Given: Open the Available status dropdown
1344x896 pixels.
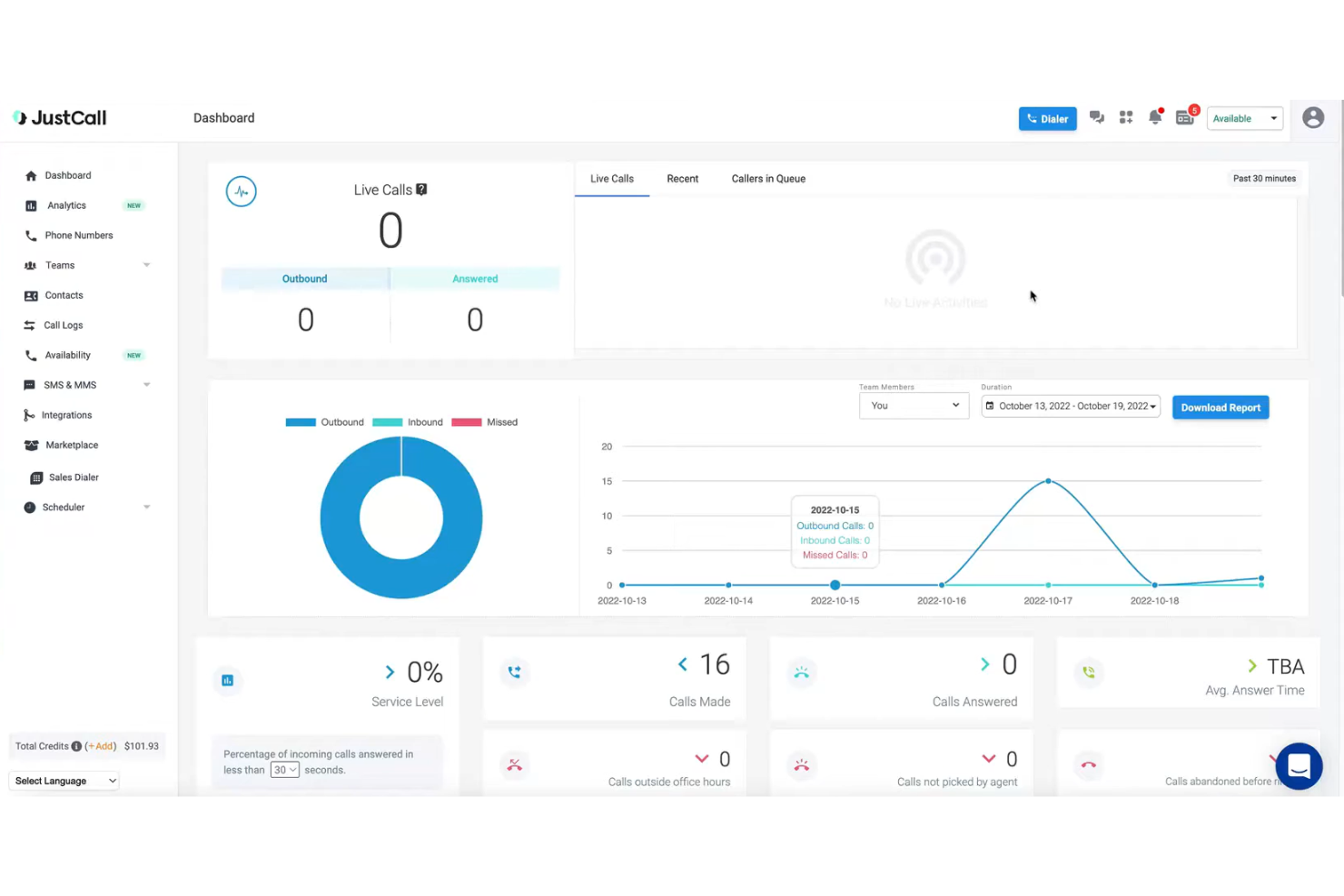Looking at the screenshot, I should click(x=1244, y=118).
